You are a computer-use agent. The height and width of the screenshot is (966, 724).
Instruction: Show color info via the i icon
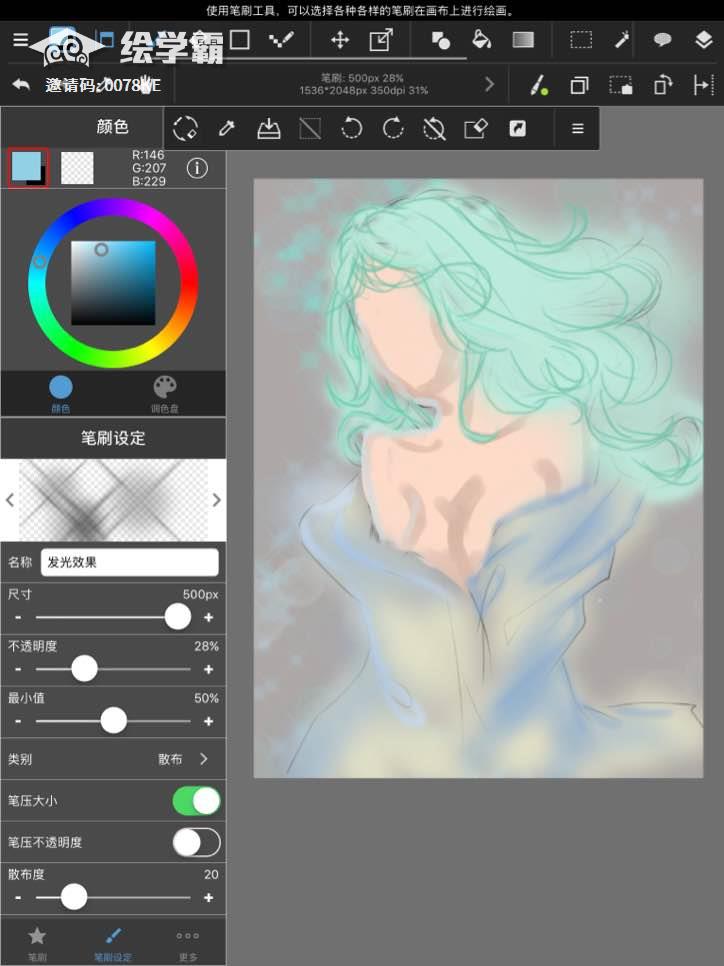coord(197,168)
